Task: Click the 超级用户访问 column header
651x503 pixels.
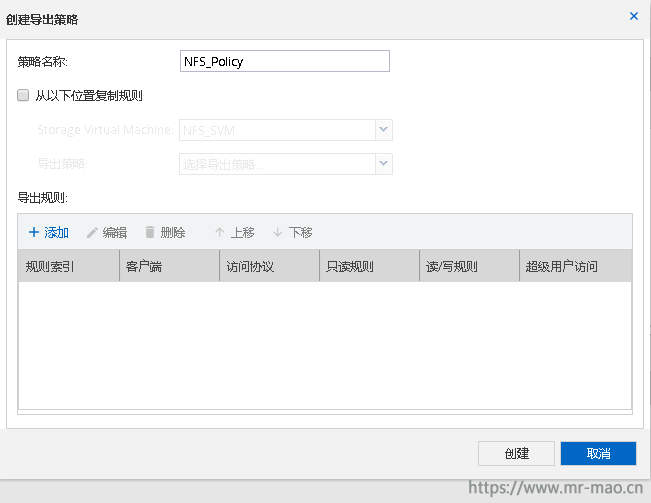Action: tap(576, 266)
